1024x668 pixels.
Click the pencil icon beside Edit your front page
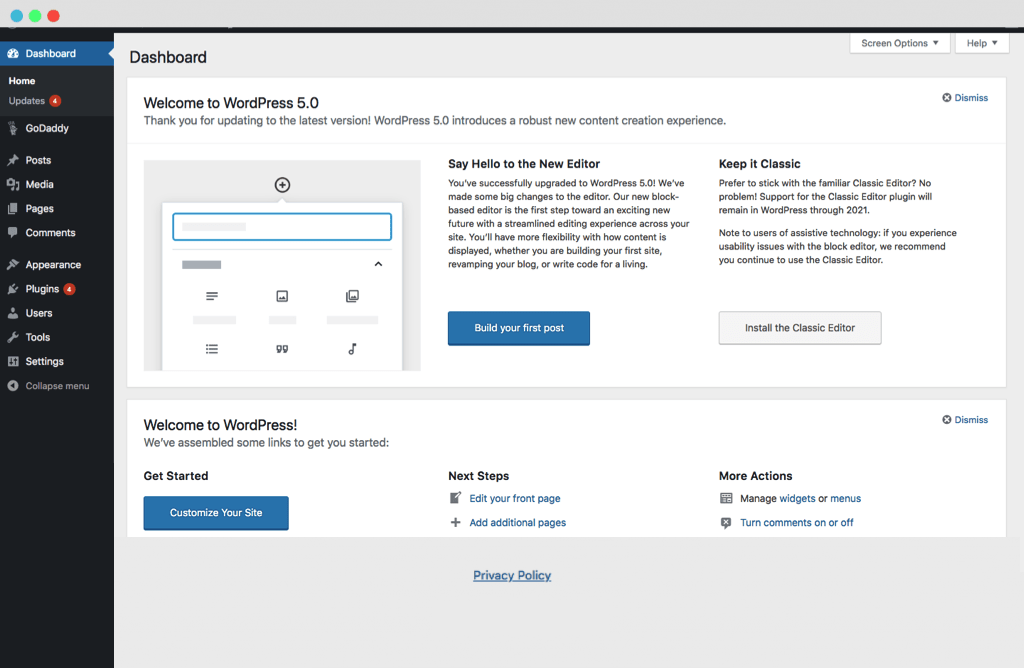(x=453, y=498)
